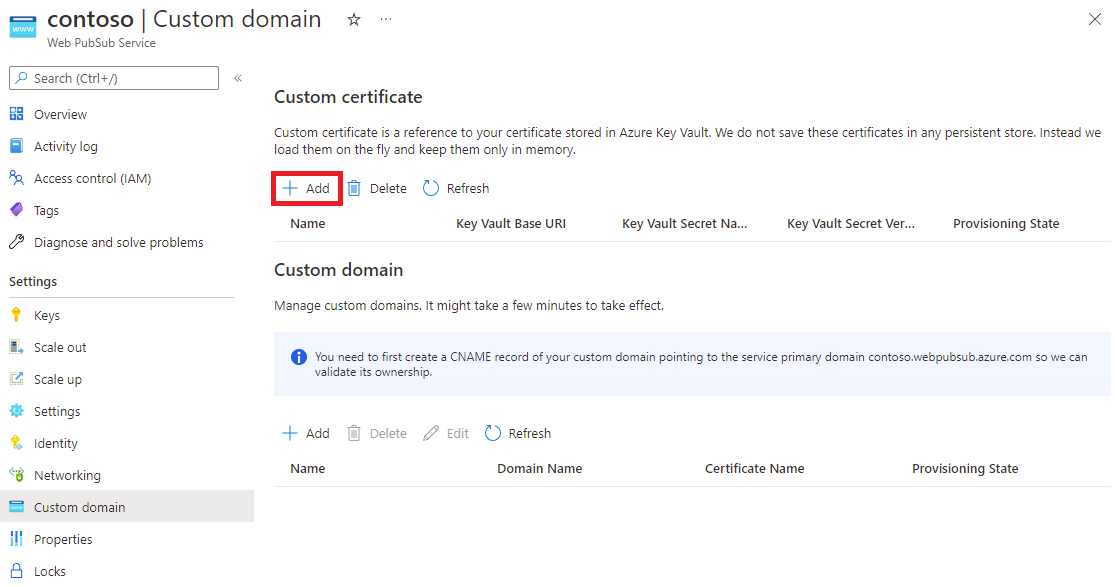Focus the Search (Ctrl+/) box
The image size is (1115, 587).
pyautogui.click(x=114, y=78)
